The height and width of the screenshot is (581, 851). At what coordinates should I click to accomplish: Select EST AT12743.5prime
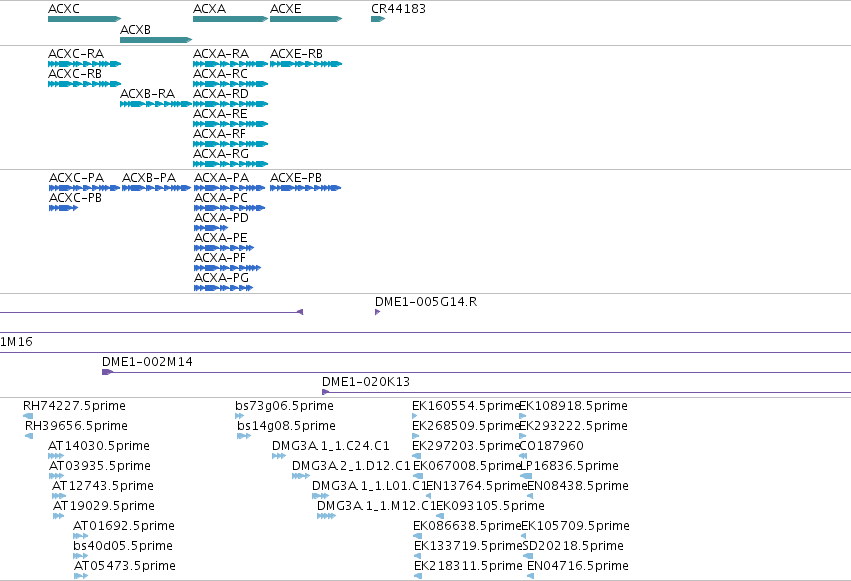[59, 496]
